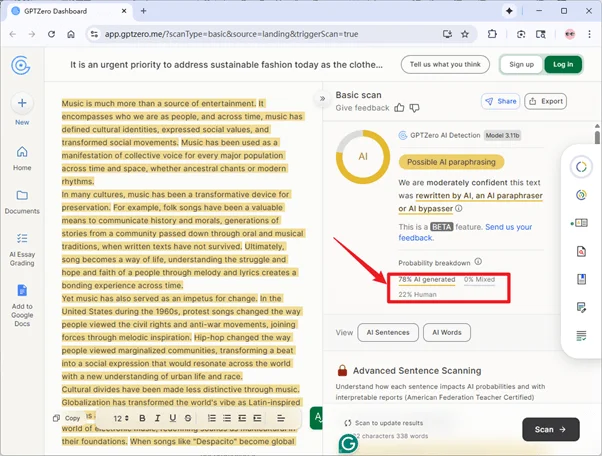Open Probability breakdown info icon
The image size is (602, 456).
[x=478, y=262]
